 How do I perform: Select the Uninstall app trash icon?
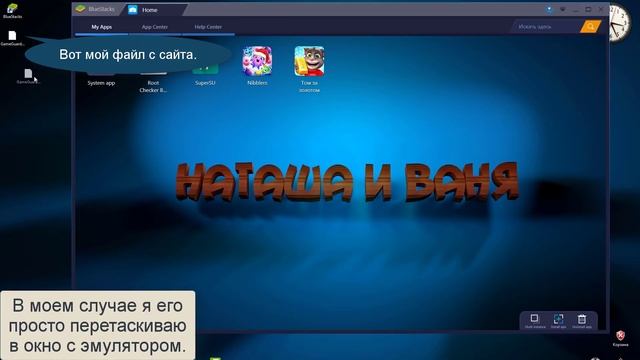pyautogui.click(x=582, y=320)
